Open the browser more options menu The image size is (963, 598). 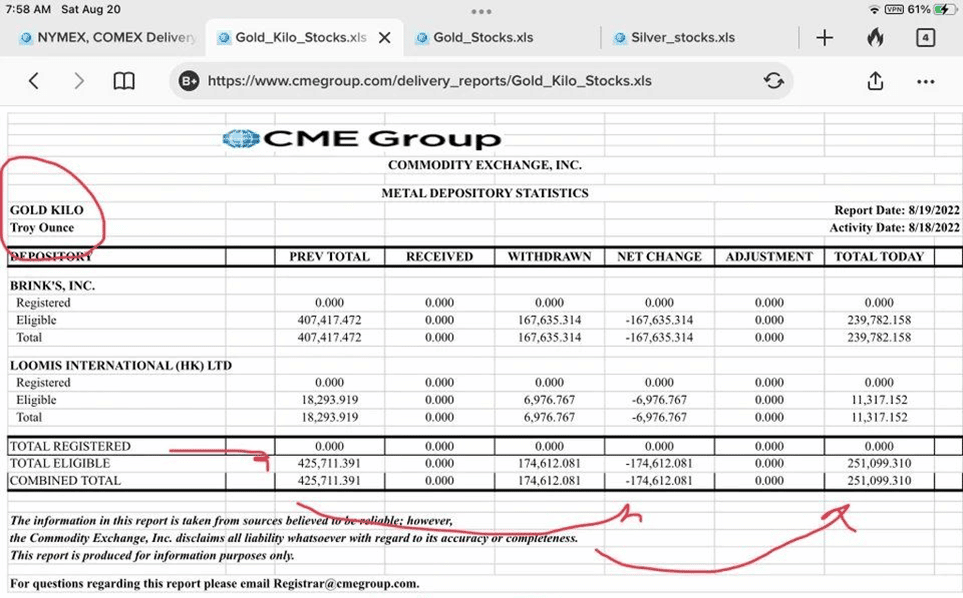click(x=926, y=82)
